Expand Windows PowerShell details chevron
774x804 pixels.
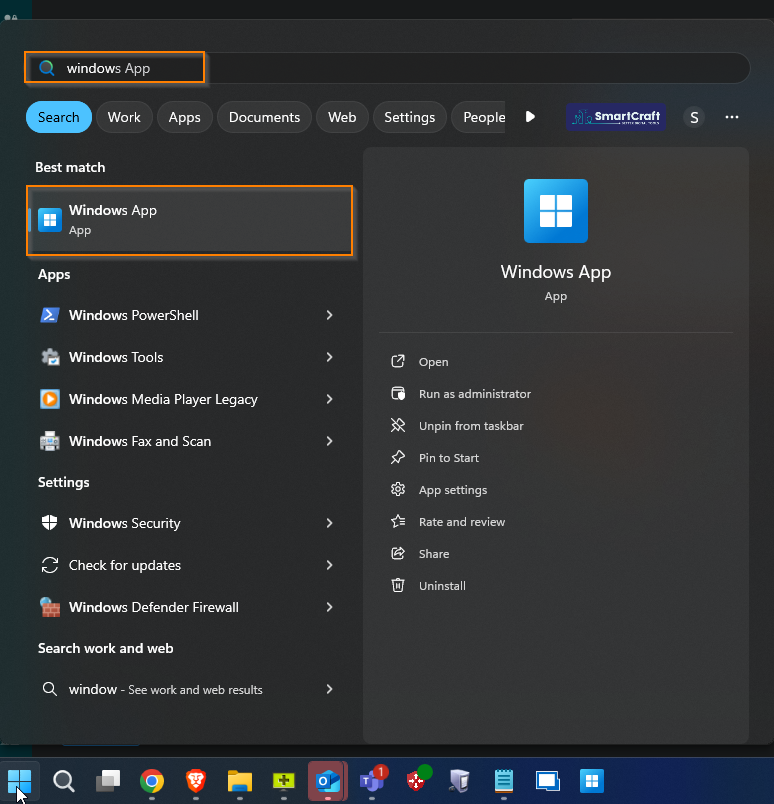tap(329, 315)
